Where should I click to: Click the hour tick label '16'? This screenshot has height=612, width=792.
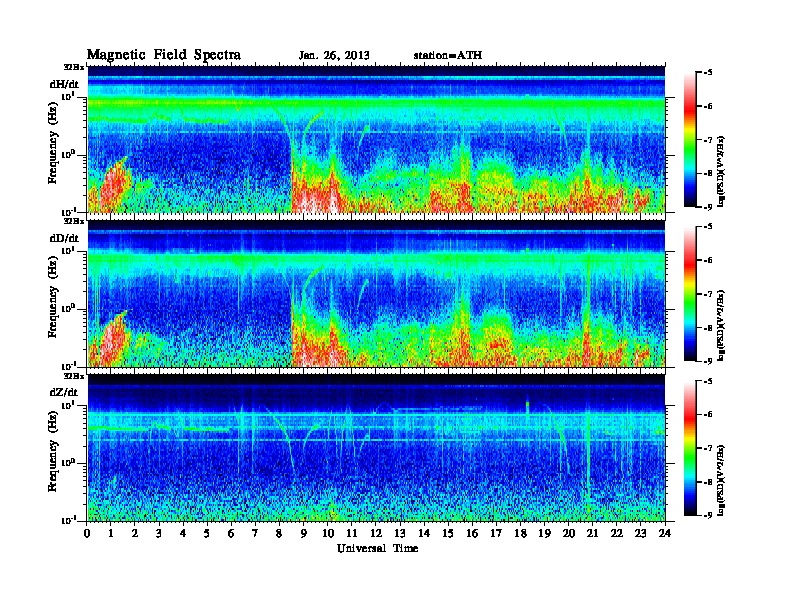tap(472, 533)
